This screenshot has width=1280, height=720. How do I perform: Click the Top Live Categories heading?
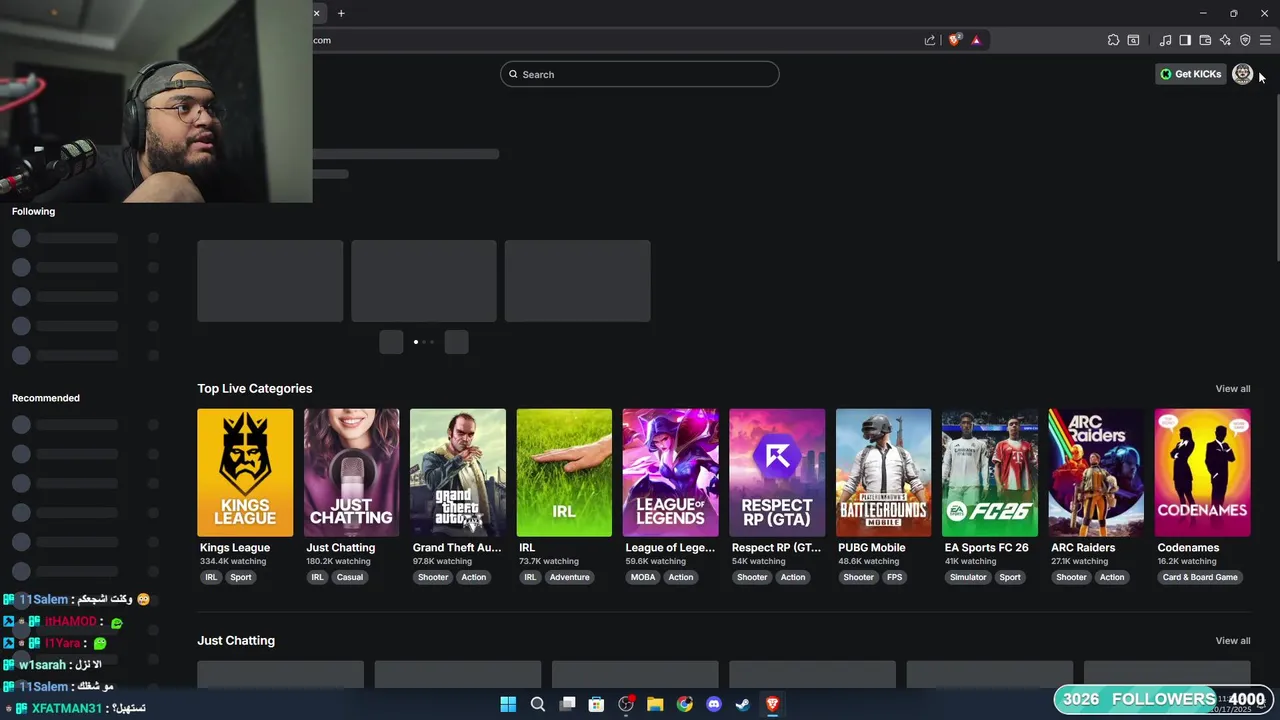255,389
